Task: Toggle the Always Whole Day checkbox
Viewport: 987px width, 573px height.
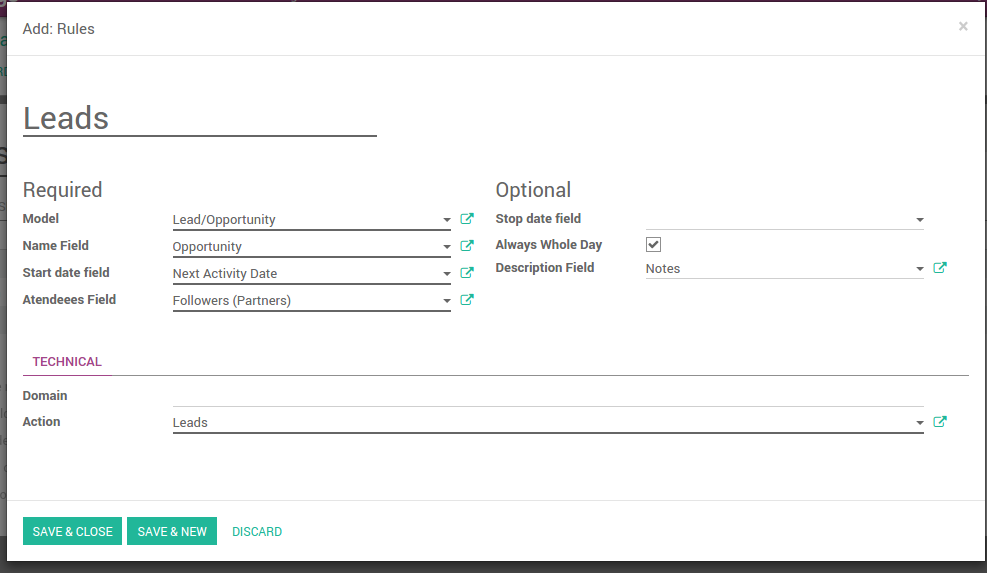Action: [x=653, y=245]
